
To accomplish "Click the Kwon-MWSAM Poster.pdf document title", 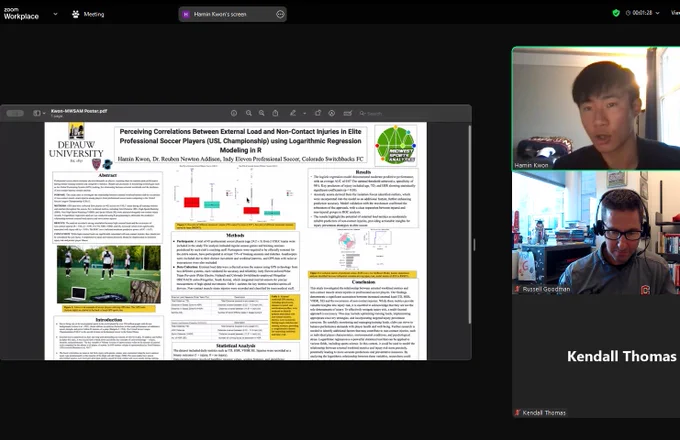I will point(79,111).
